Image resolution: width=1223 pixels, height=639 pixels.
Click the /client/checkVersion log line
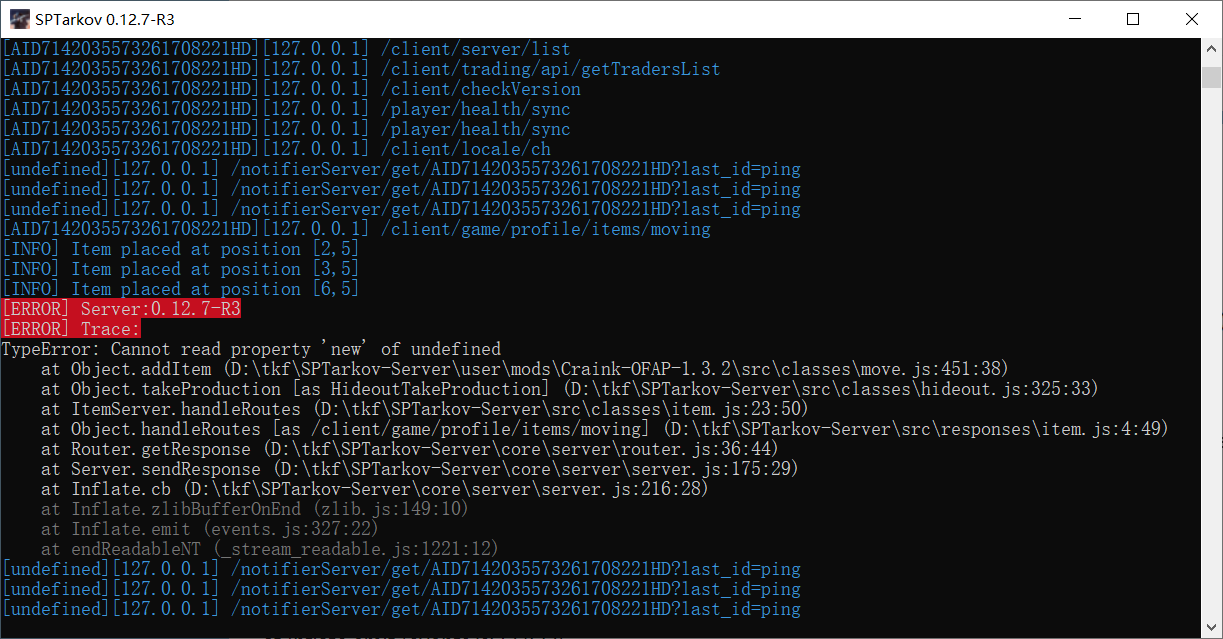pyautogui.click(x=291, y=89)
